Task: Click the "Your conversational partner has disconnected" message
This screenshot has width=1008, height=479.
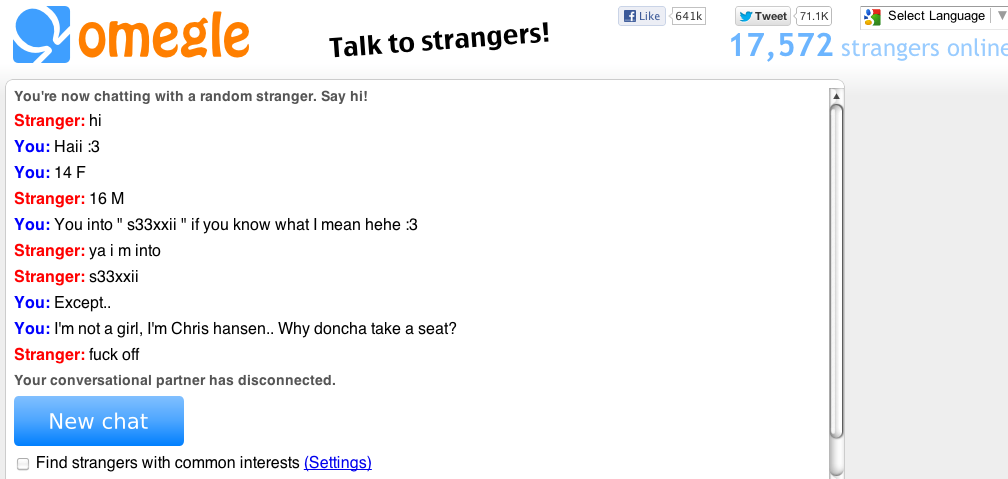Action: point(175,381)
